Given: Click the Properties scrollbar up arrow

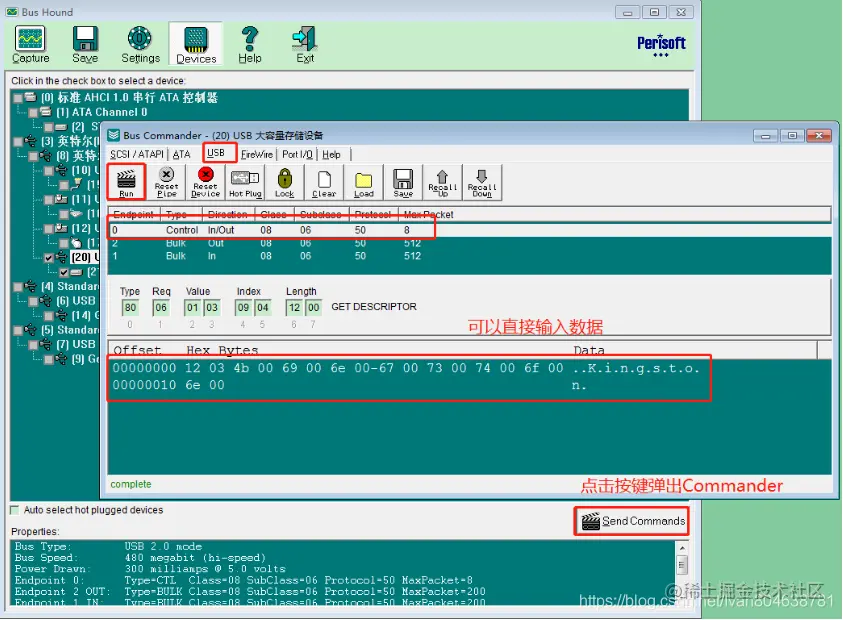Looking at the screenshot, I should (x=682, y=547).
